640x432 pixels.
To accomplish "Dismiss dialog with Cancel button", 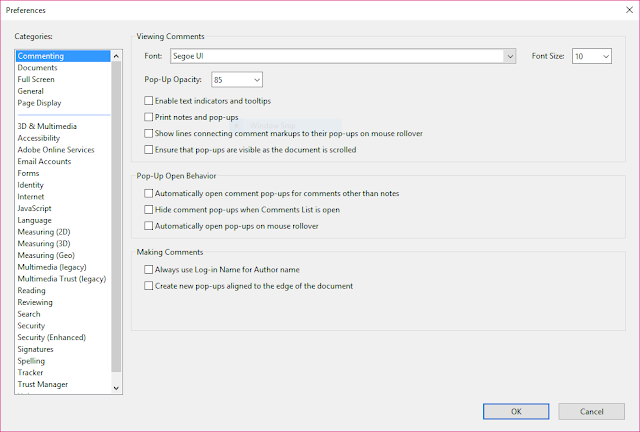I will pyautogui.click(x=591, y=412).
